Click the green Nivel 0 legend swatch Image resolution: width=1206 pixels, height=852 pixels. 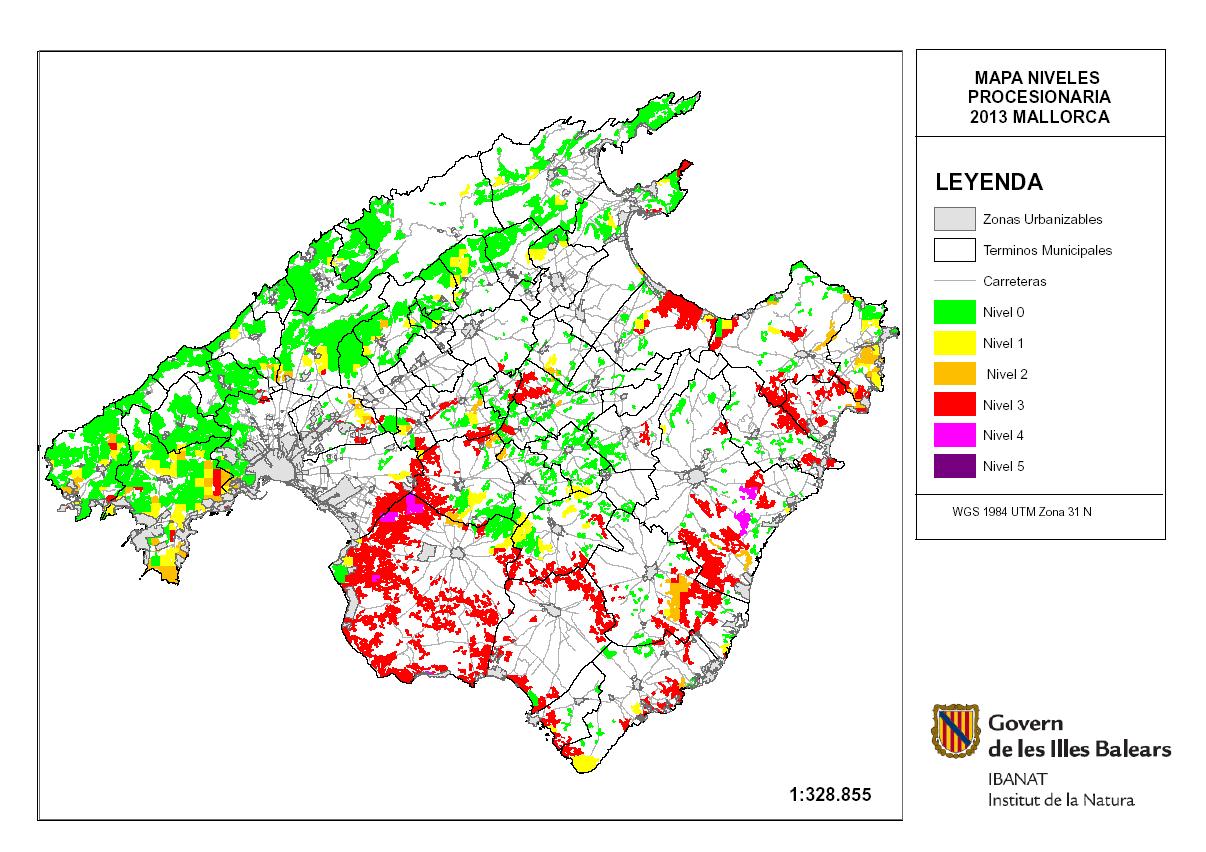[x=953, y=312]
